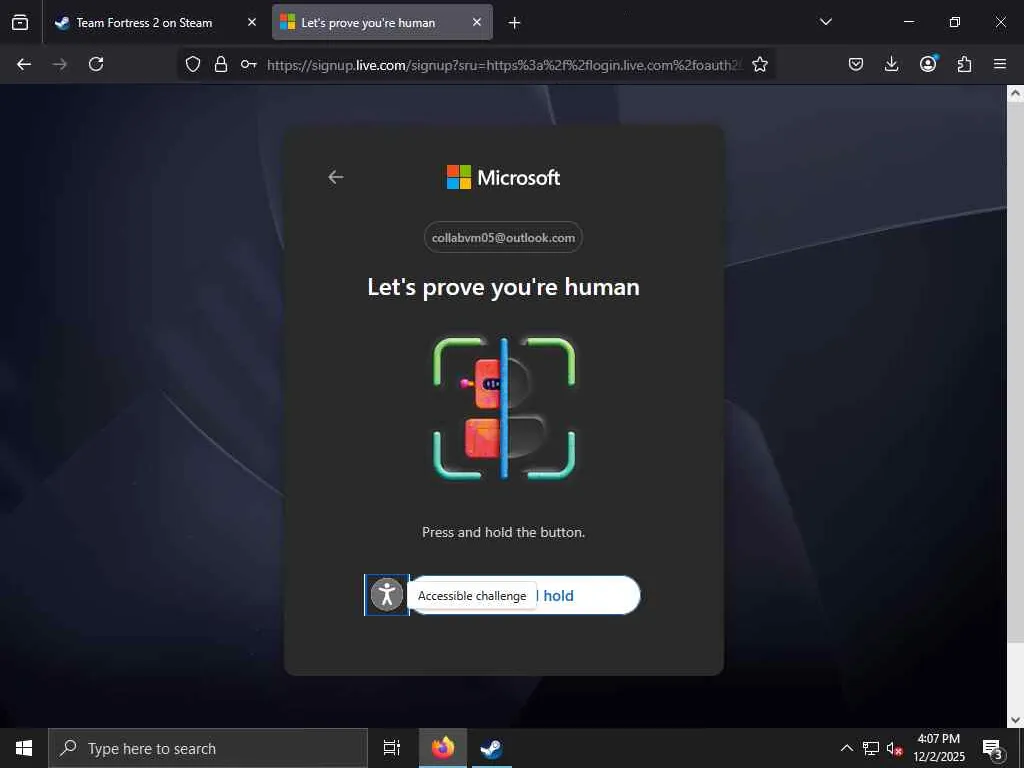The width and height of the screenshot is (1024, 768).
Task: Expand the list all tabs dropdown
Action: pyautogui.click(x=825, y=22)
